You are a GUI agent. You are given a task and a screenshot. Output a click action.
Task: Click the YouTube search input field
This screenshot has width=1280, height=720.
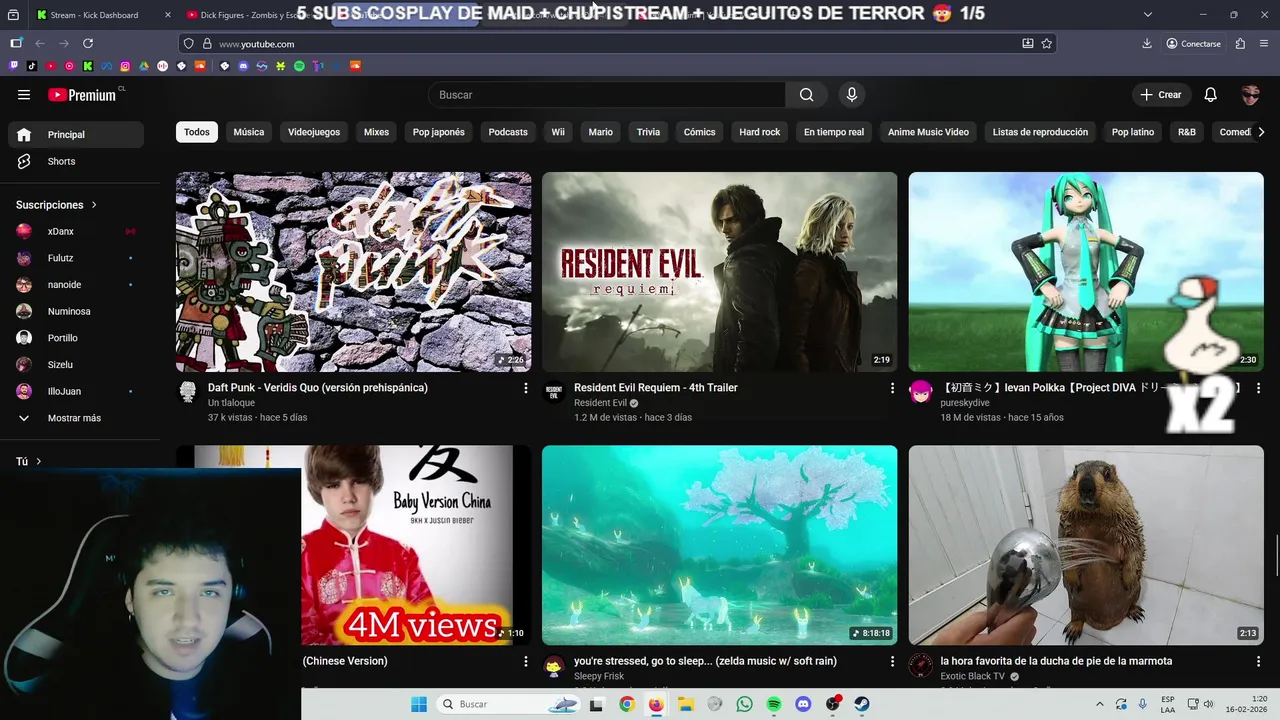click(x=607, y=95)
